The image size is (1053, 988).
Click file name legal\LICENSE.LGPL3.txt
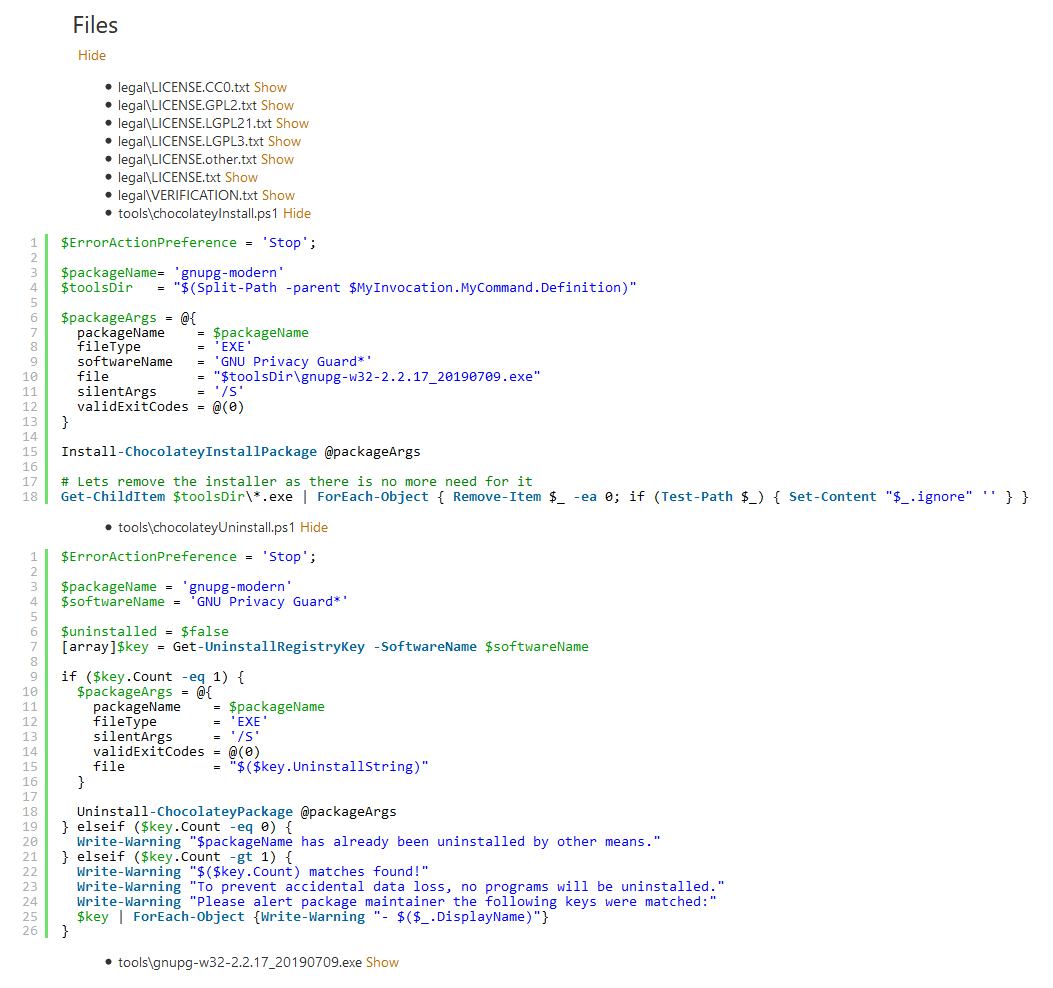(x=191, y=142)
